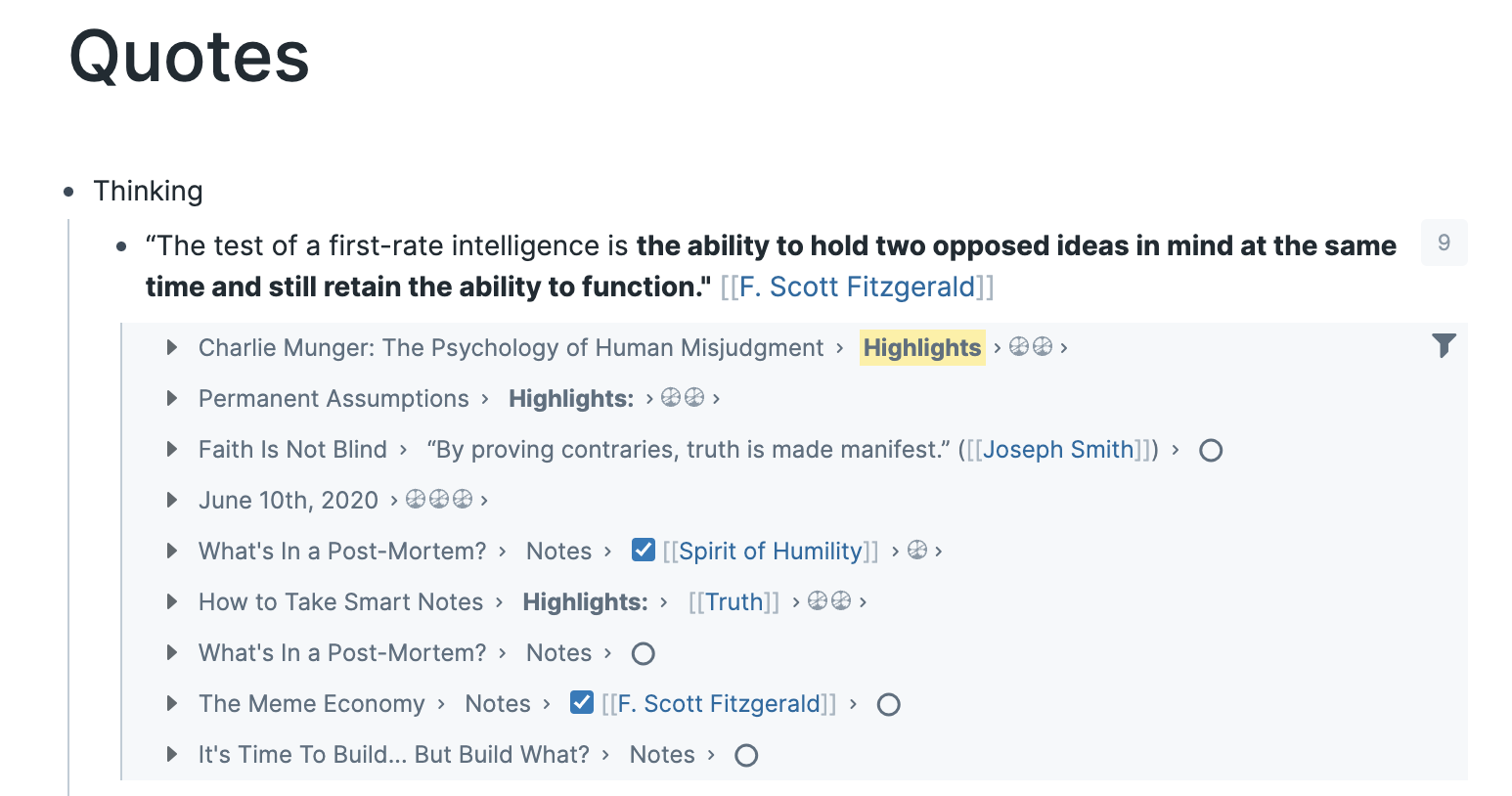Screen dimensions: 1512x796
Task: Open the Joseph Smith page link
Action: (x=1057, y=450)
